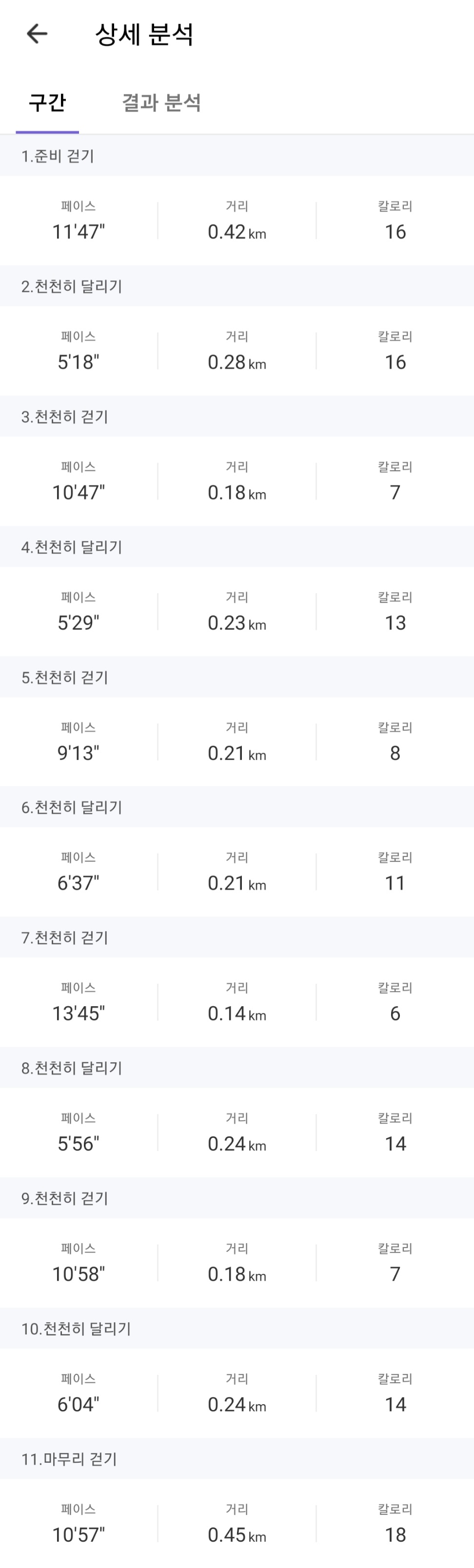The height and width of the screenshot is (1568, 474).
Task: Select the 0.45 km distance value
Action: point(237,1534)
